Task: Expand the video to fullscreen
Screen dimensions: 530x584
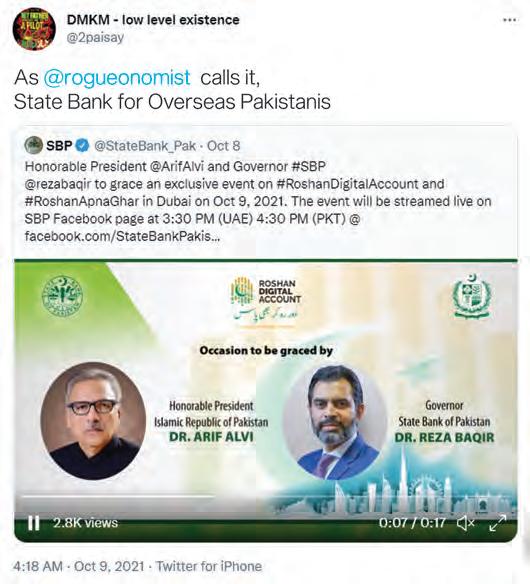Action: (x=497, y=523)
